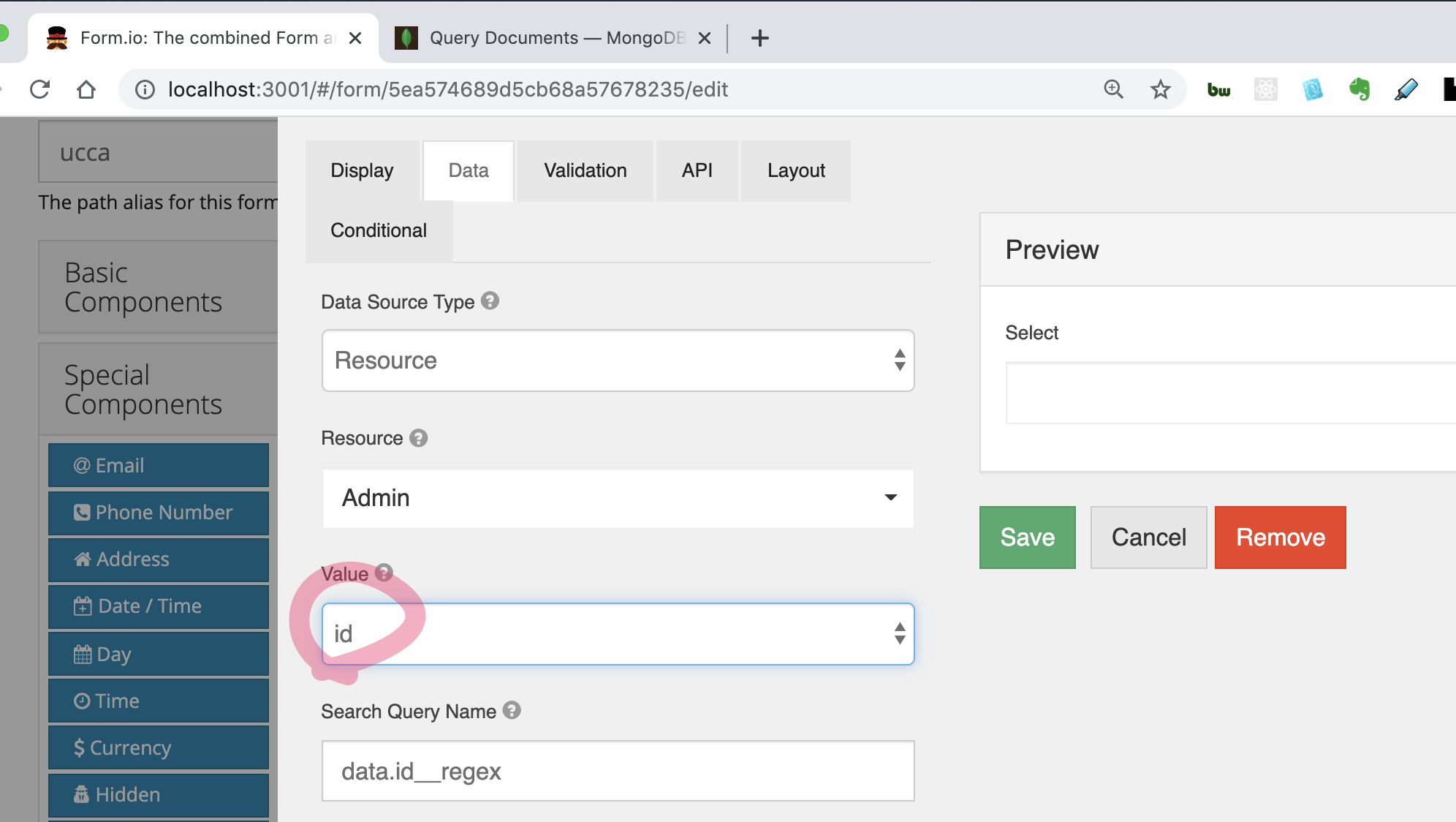Select the Date / Time component

[158, 606]
